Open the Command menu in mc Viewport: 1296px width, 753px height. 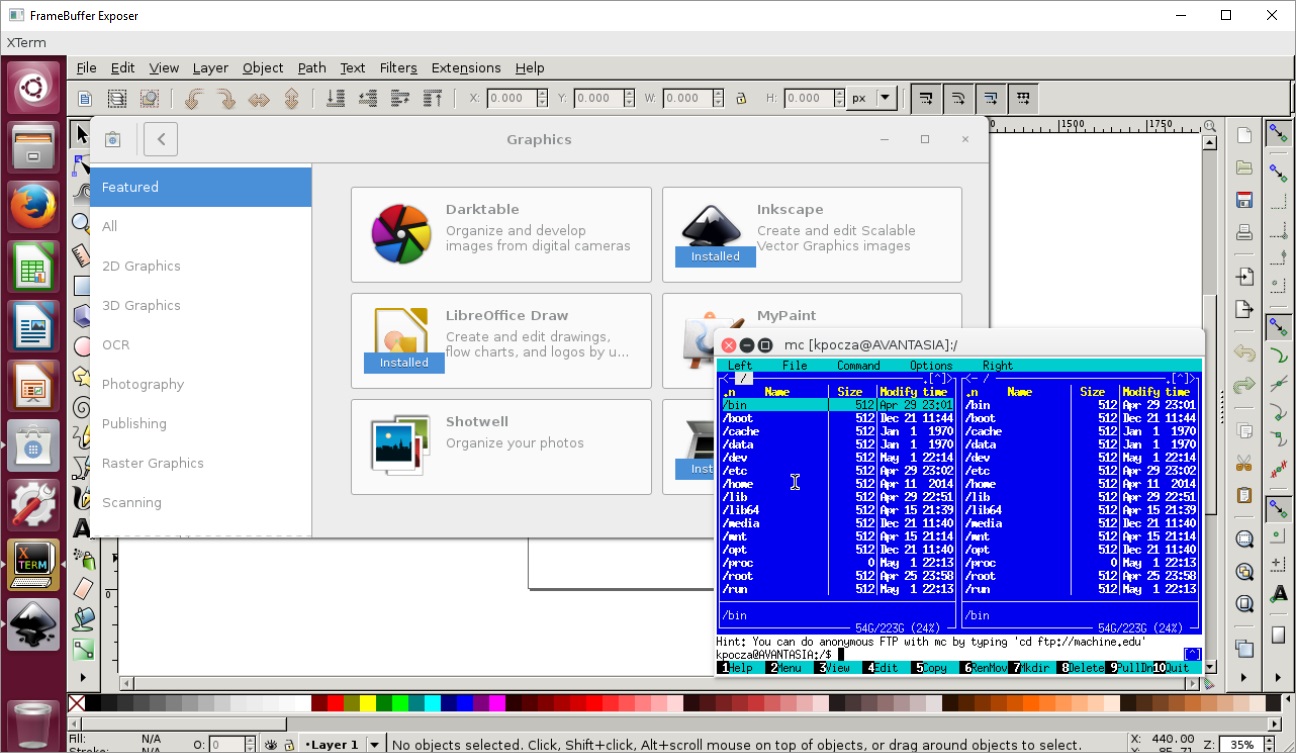coord(858,366)
